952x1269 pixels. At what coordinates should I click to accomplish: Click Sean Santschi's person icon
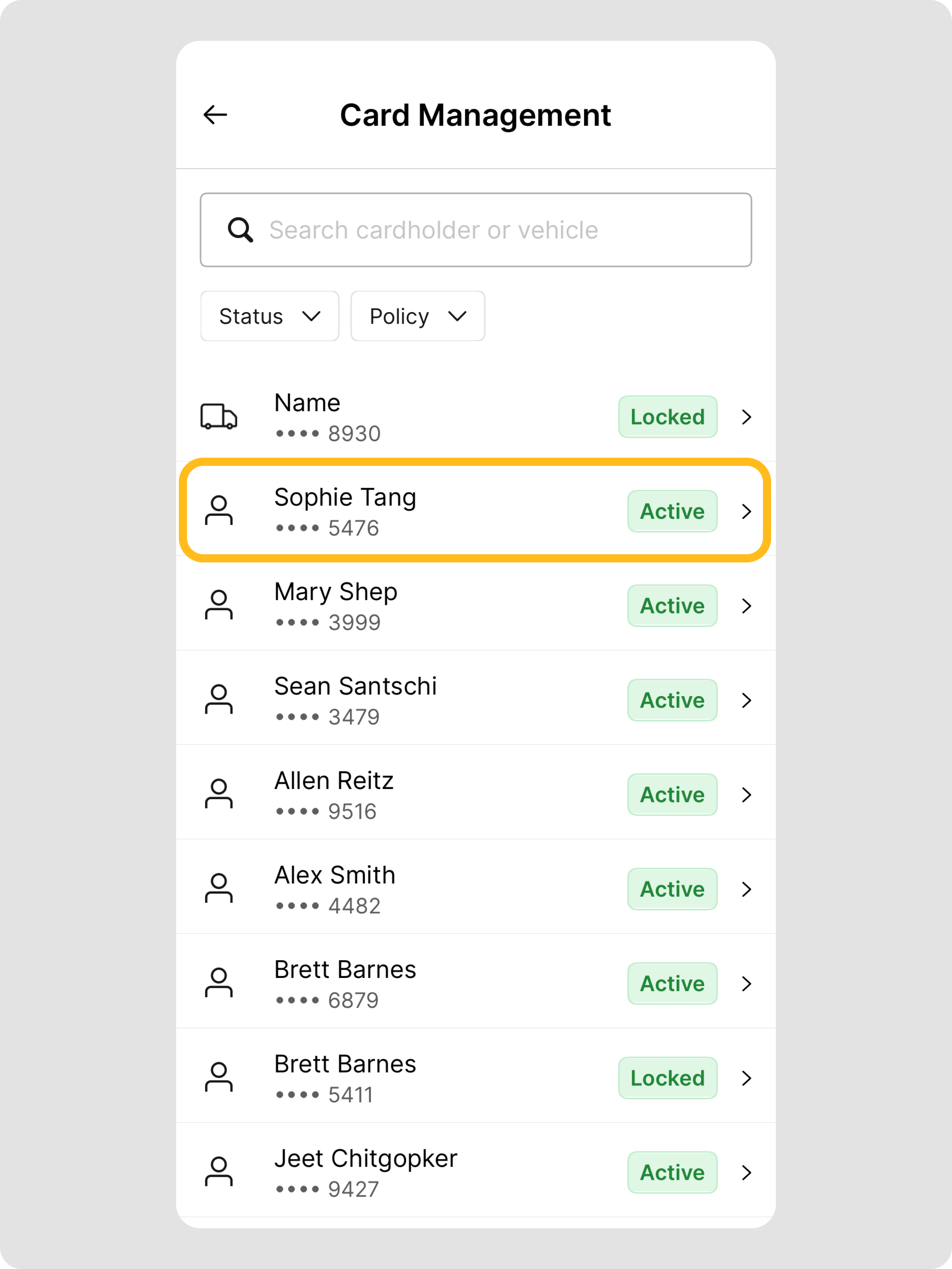[219, 699]
